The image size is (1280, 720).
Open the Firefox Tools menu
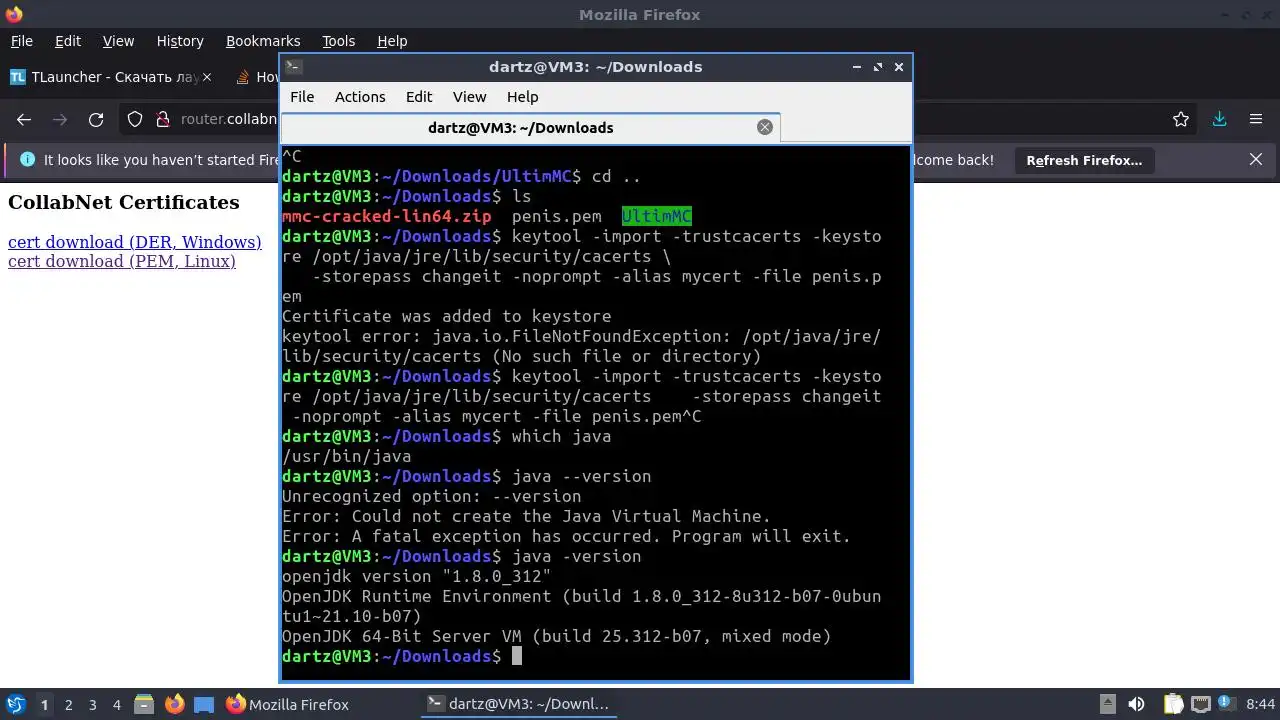(338, 41)
